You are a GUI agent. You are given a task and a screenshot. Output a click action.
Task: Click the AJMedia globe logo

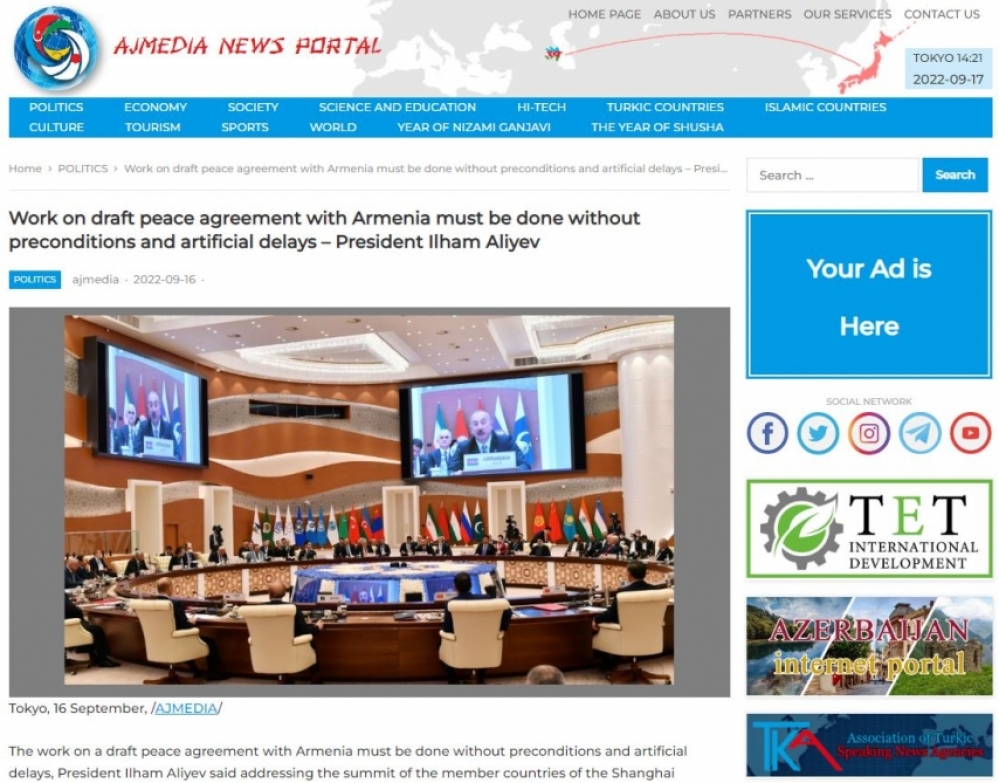pos(56,48)
